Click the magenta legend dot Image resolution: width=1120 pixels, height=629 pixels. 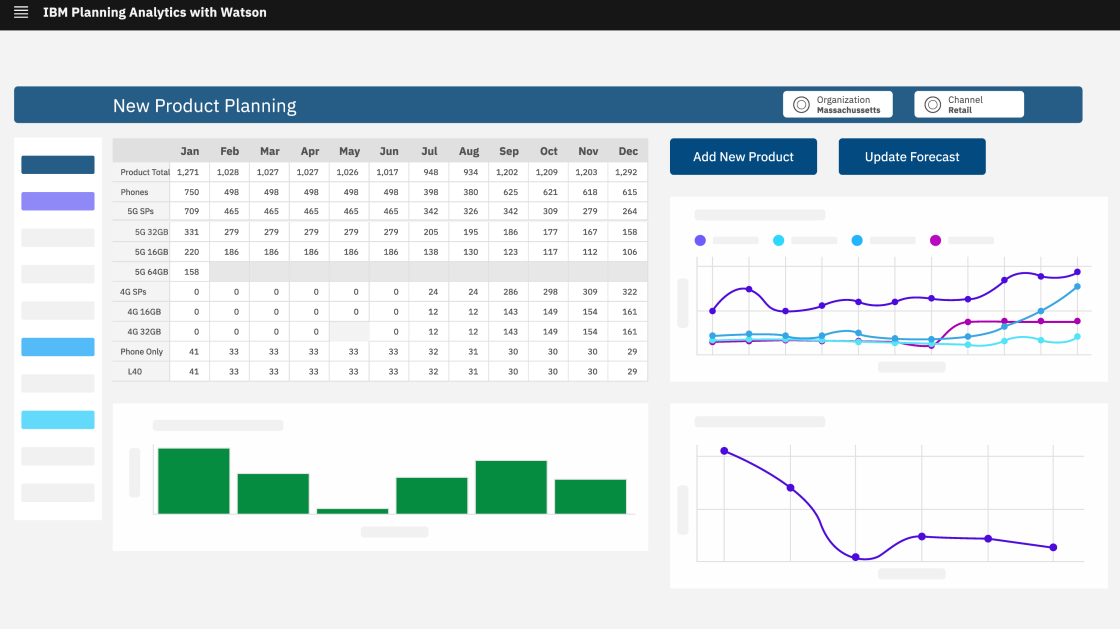click(935, 241)
